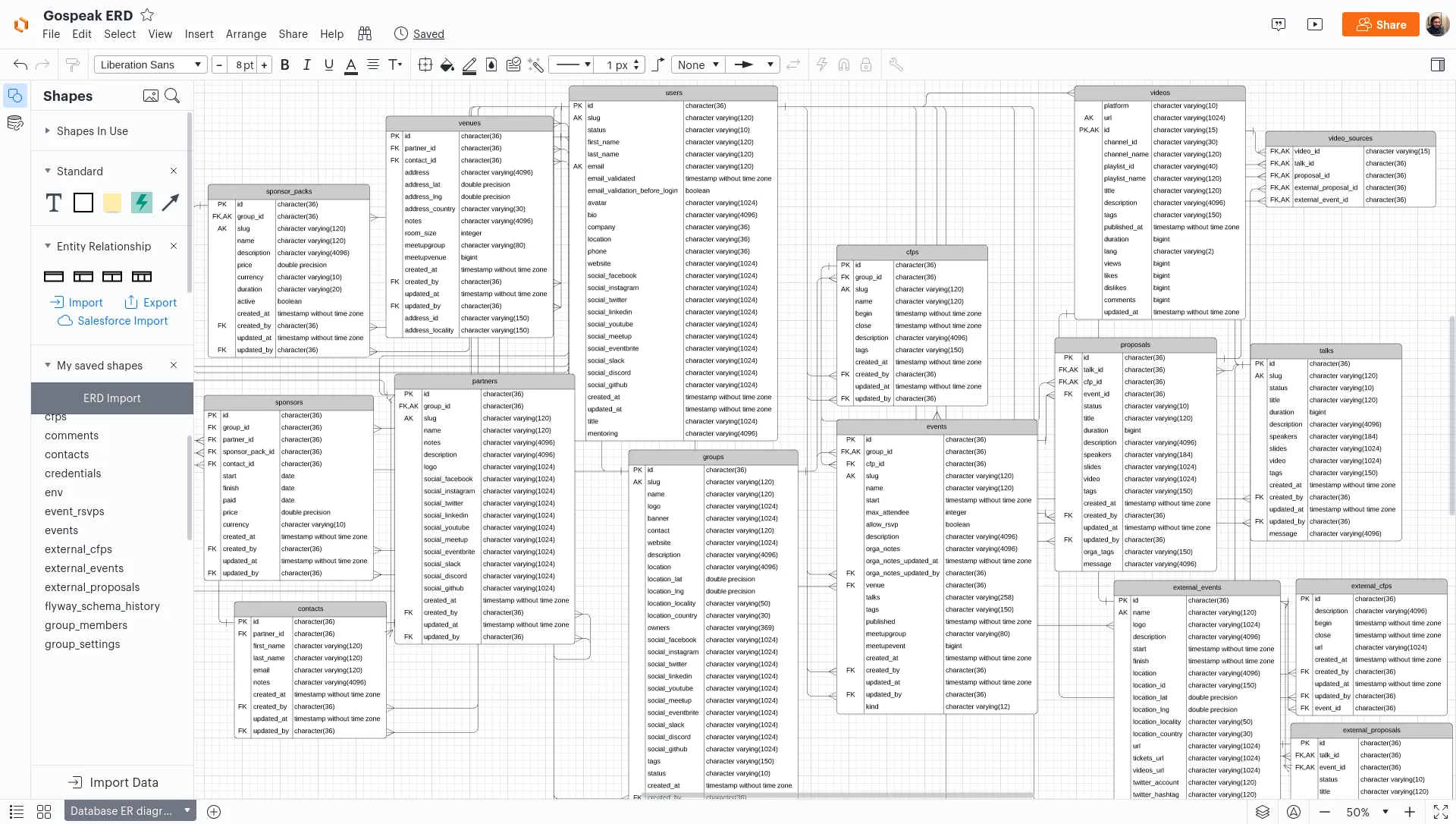Viewport: 1456px width, 824px height.
Task: Click the Import Data button
Action: point(113,782)
